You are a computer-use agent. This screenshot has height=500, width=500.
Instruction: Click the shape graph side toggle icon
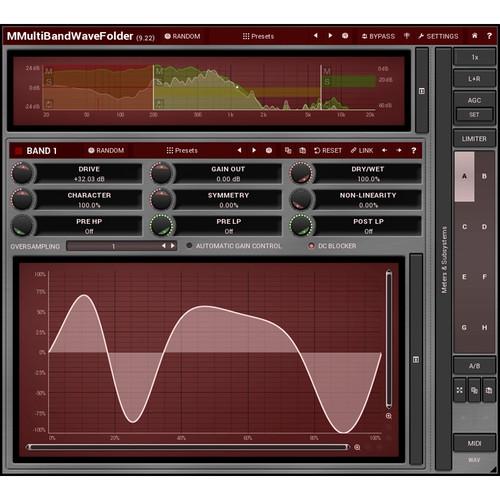pyautogui.click(x=416, y=359)
